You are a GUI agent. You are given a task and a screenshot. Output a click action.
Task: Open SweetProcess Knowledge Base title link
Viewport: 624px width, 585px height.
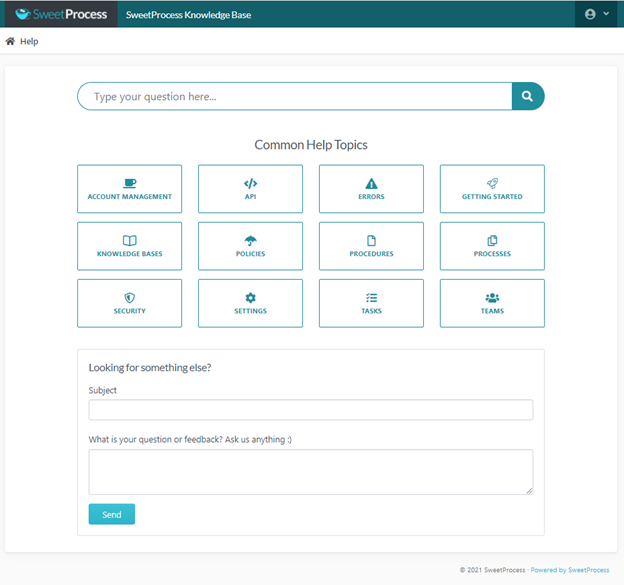point(188,15)
